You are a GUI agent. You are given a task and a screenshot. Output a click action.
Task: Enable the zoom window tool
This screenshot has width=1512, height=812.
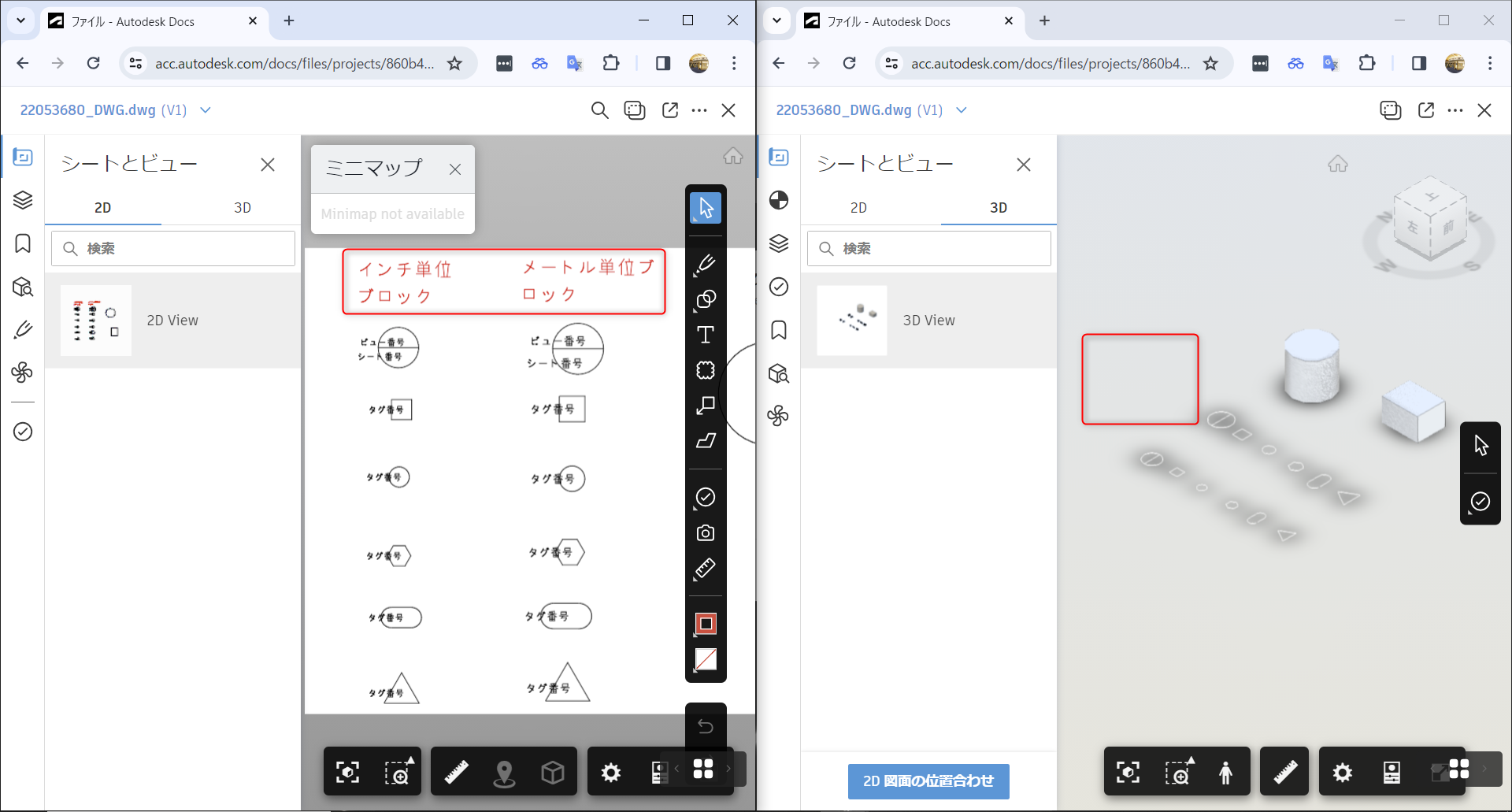click(398, 772)
